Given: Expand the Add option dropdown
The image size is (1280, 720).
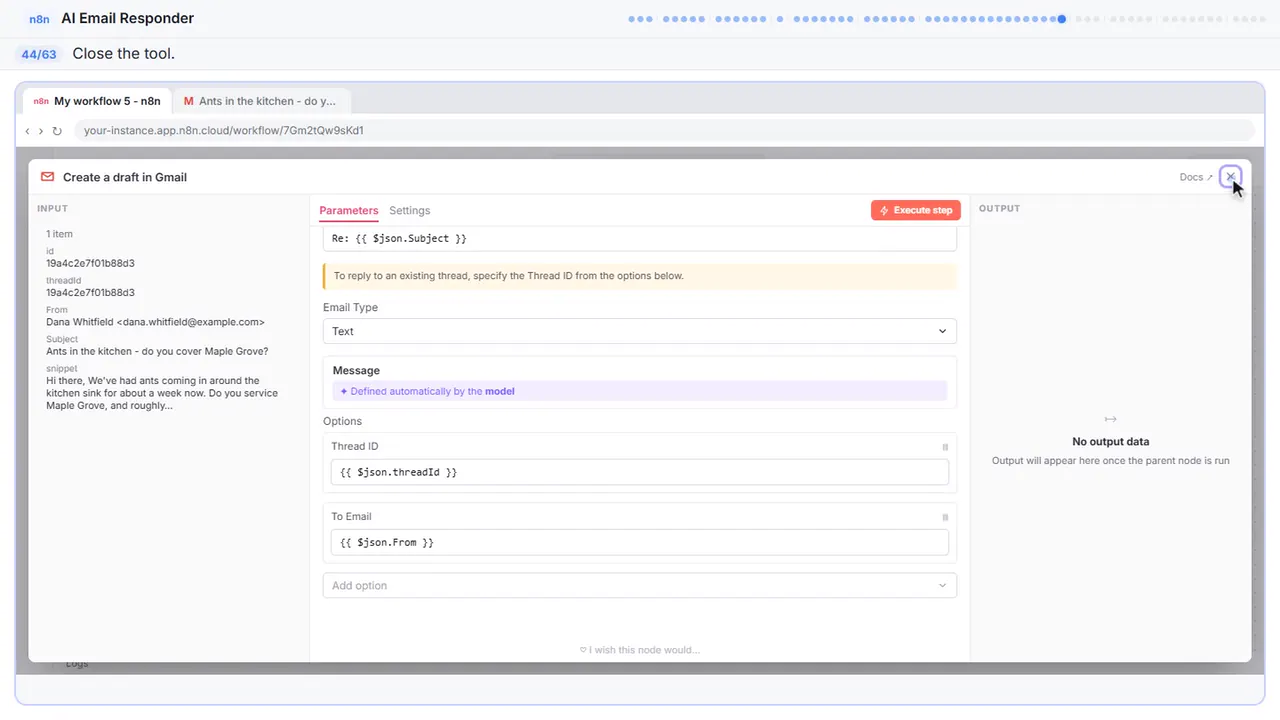Looking at the screenshot, I should pyautogui.click(x=640, y=585).
